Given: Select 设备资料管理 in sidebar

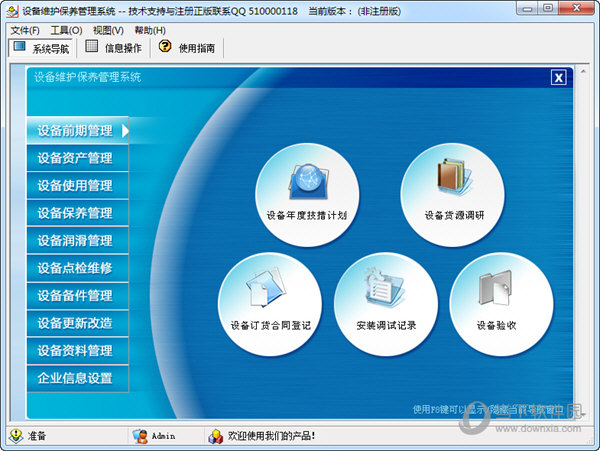Looking at the screenshot, I should [x=78, y=351].
